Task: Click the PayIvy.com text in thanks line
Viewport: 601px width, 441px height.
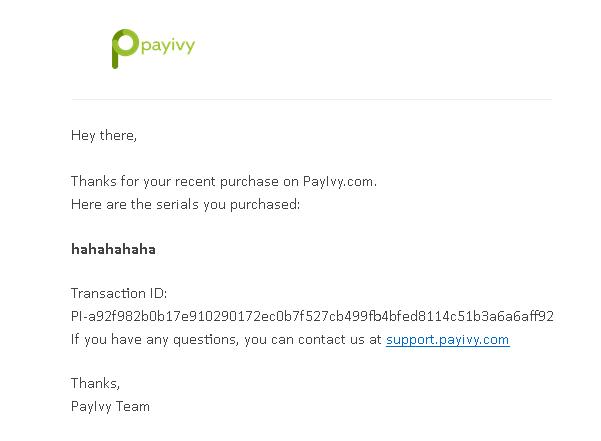Action: pos(340,182)
